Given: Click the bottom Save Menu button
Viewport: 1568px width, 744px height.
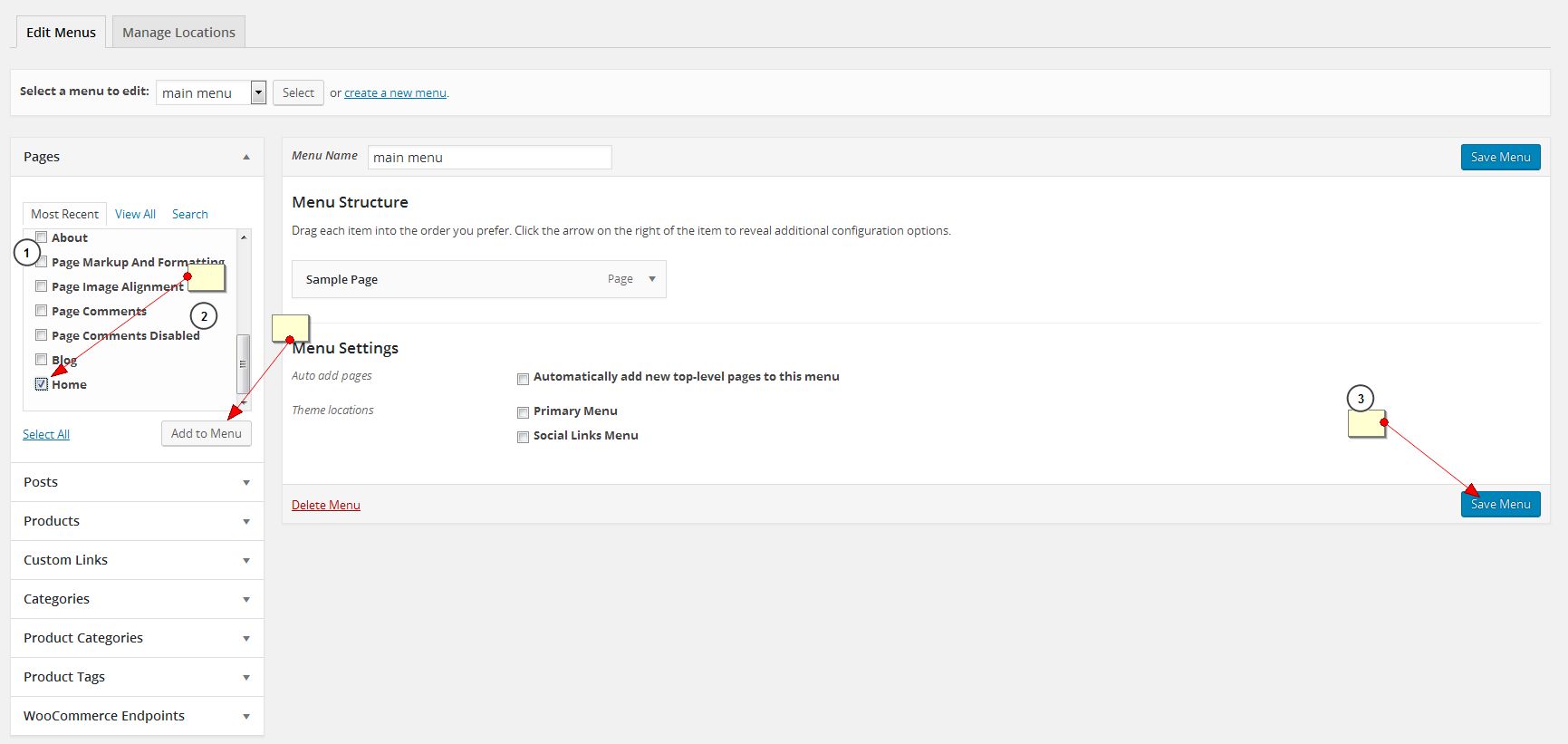Looking at the screenshot, I should 1500,504.
